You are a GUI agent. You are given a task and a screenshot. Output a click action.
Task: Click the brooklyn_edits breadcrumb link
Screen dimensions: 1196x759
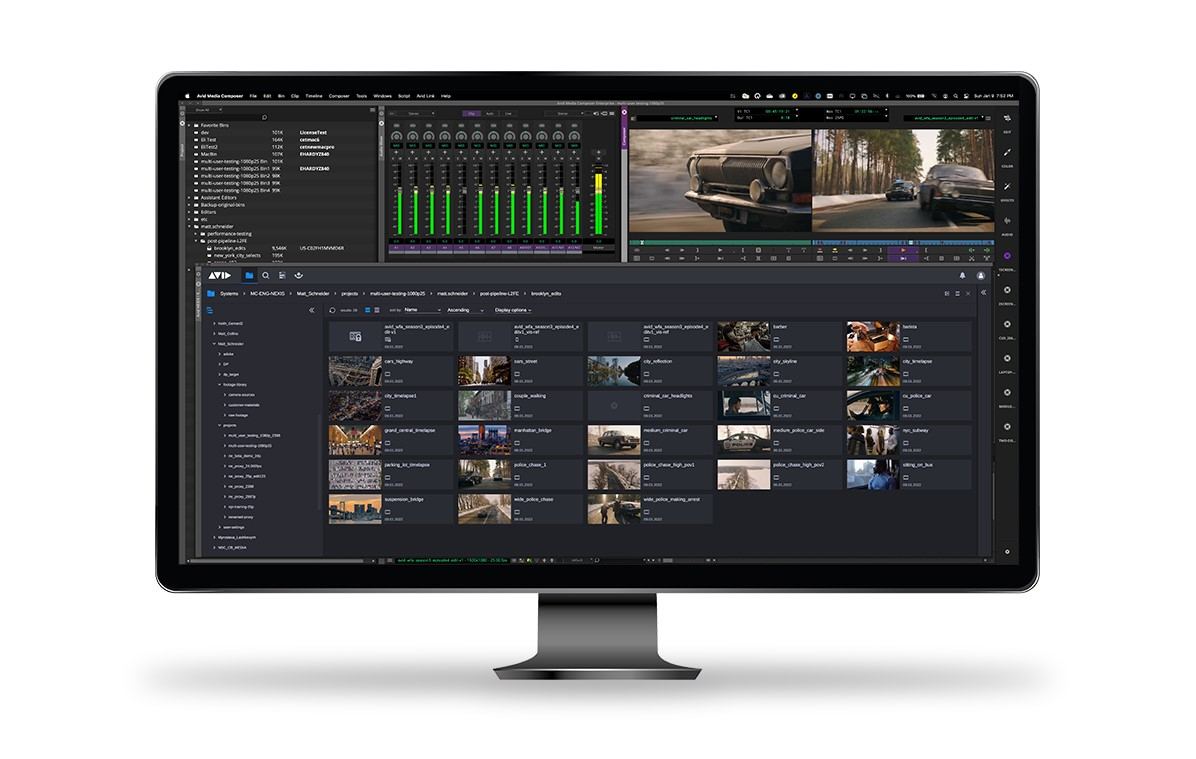[546, 293]
